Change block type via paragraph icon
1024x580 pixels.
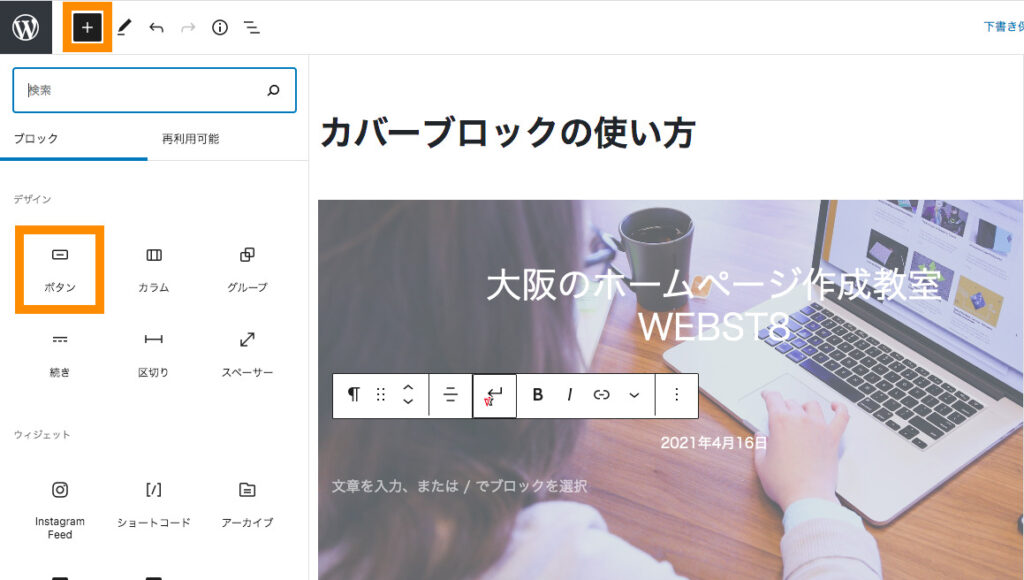[x=353, y=395]
